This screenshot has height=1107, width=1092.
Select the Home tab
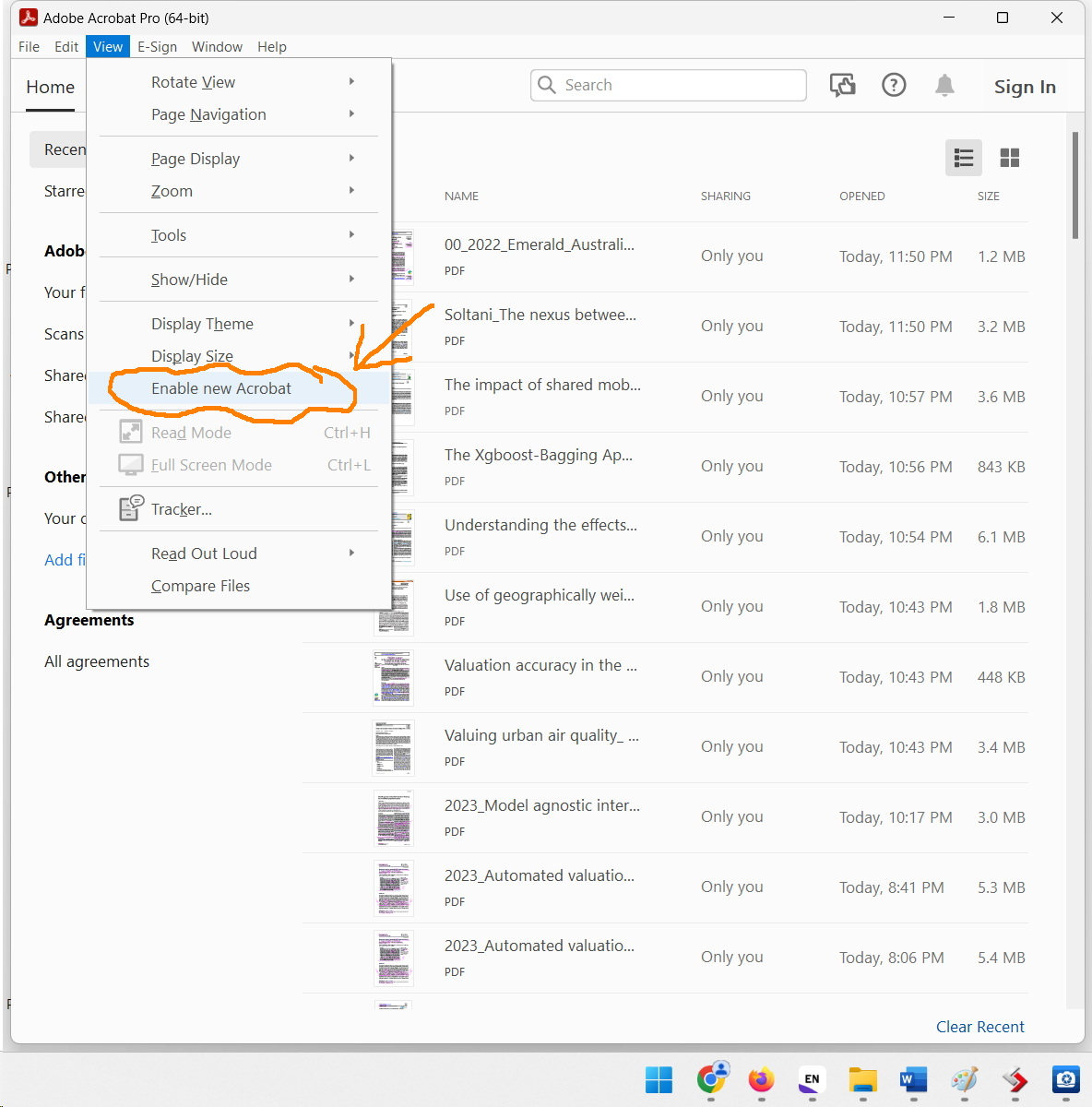50,87
